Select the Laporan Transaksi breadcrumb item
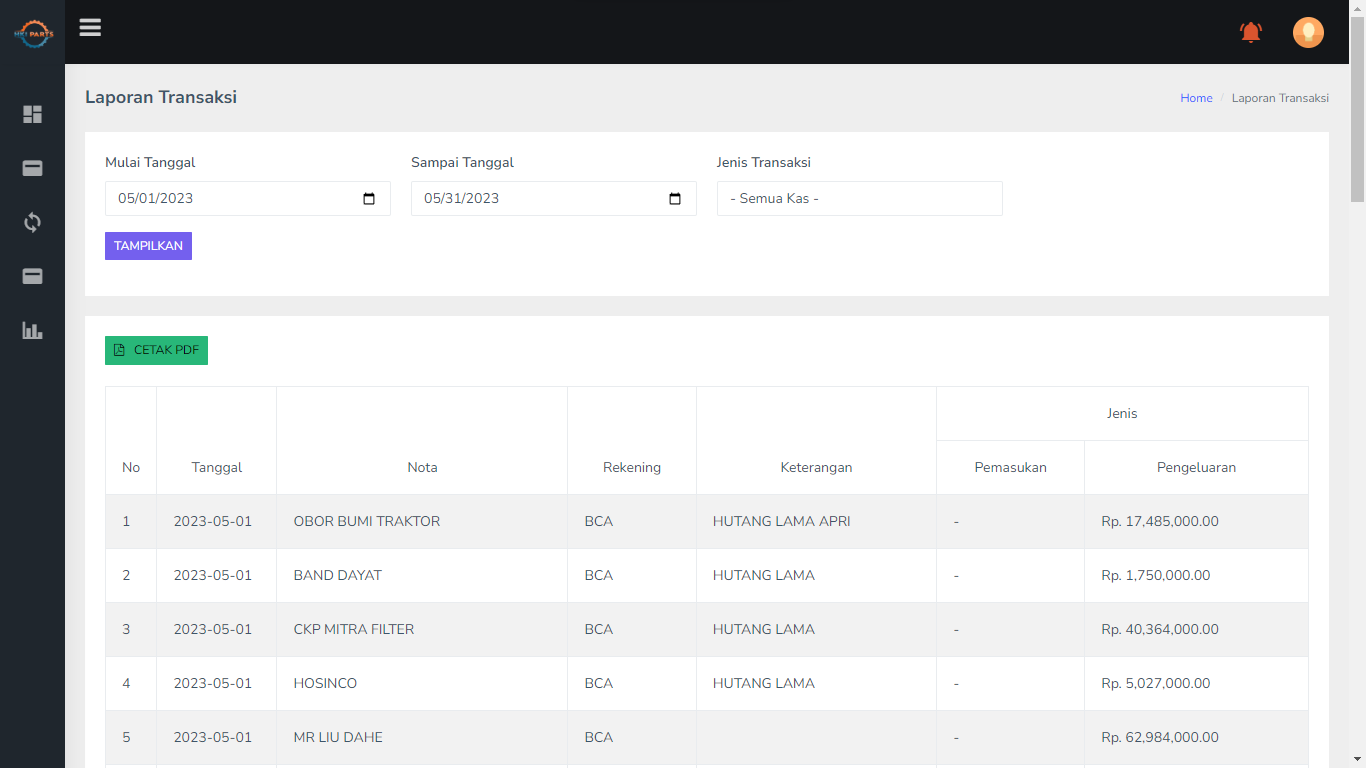Image resolution: width=1366 pixels, height=768 pixels. coord(1281,97)
